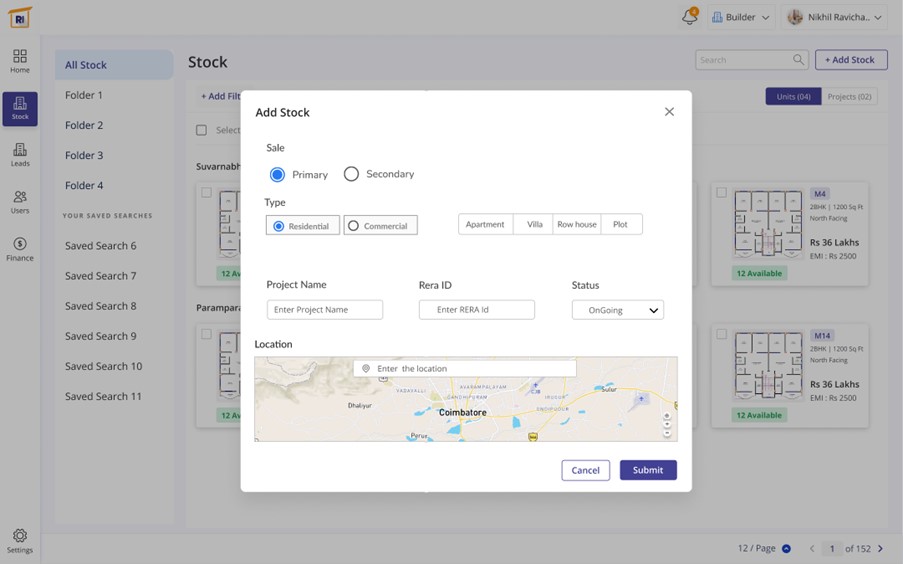Close the Add Stock dialog
The image size is (903, 564).
click(x=669, y=112)
